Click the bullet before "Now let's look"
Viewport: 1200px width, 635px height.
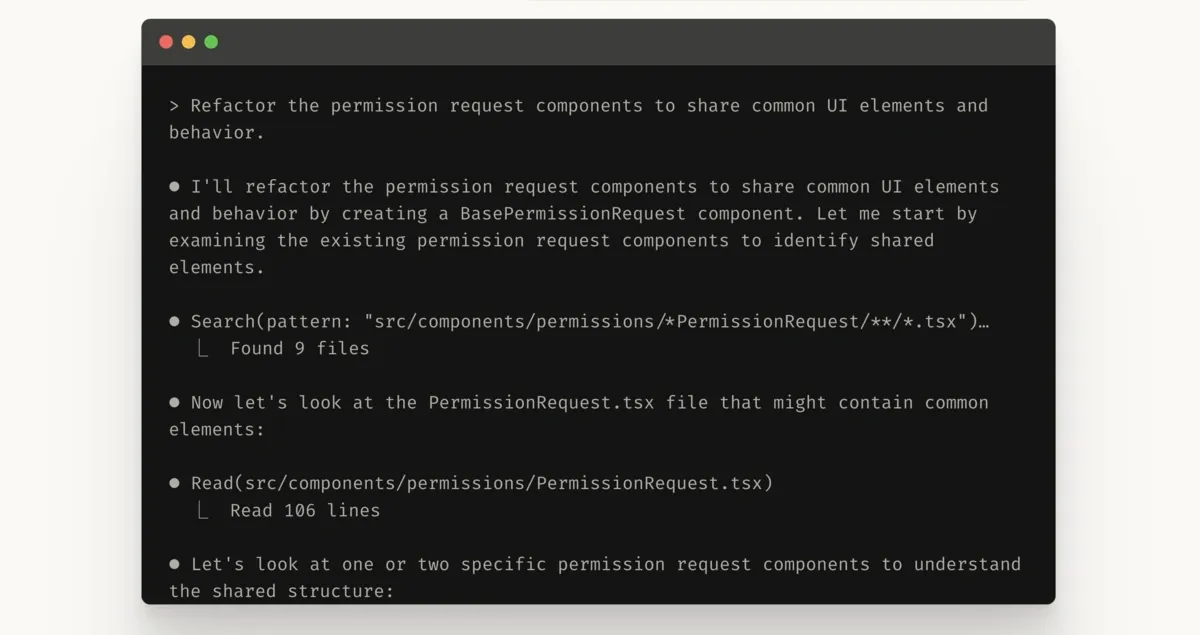[174, 403]
